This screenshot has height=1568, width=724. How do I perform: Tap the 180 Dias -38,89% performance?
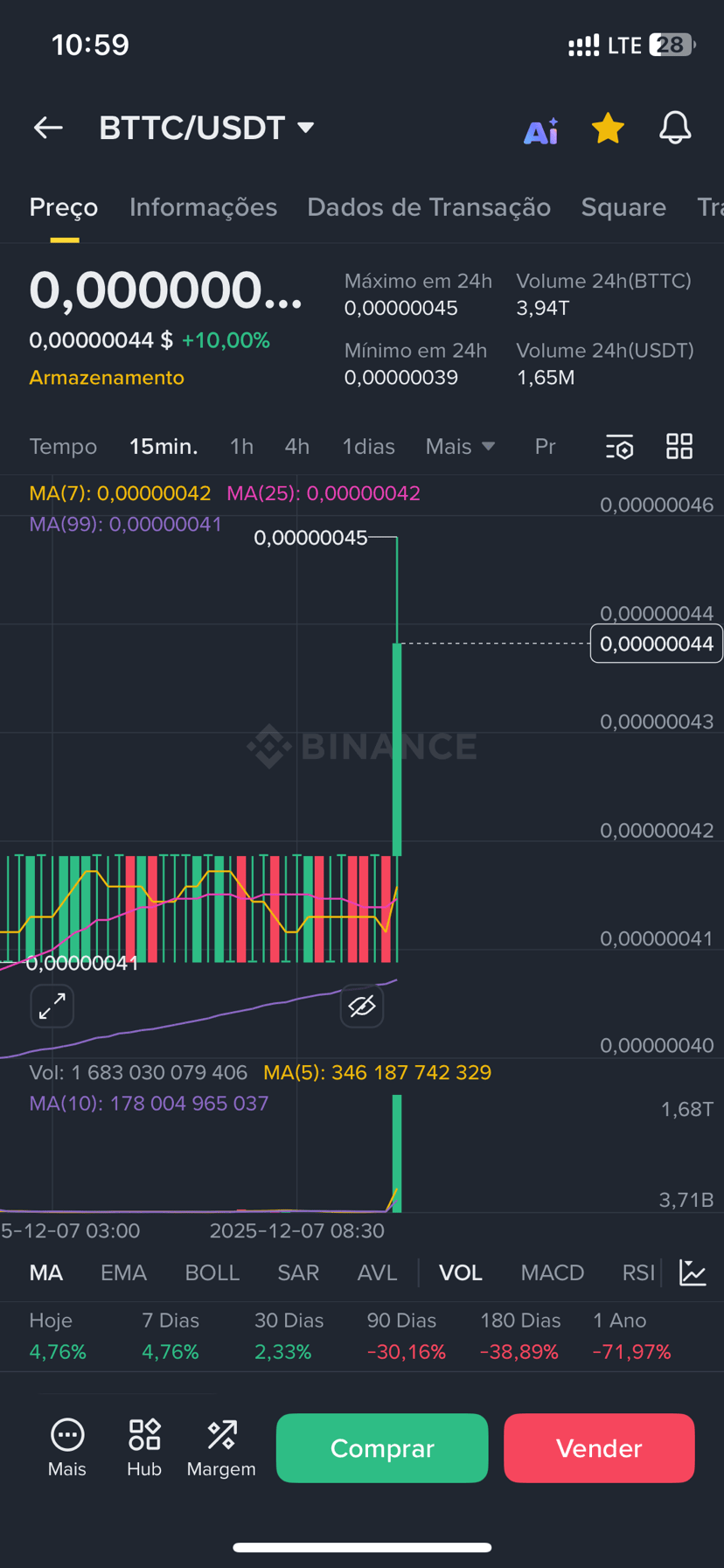[519, 1336]
